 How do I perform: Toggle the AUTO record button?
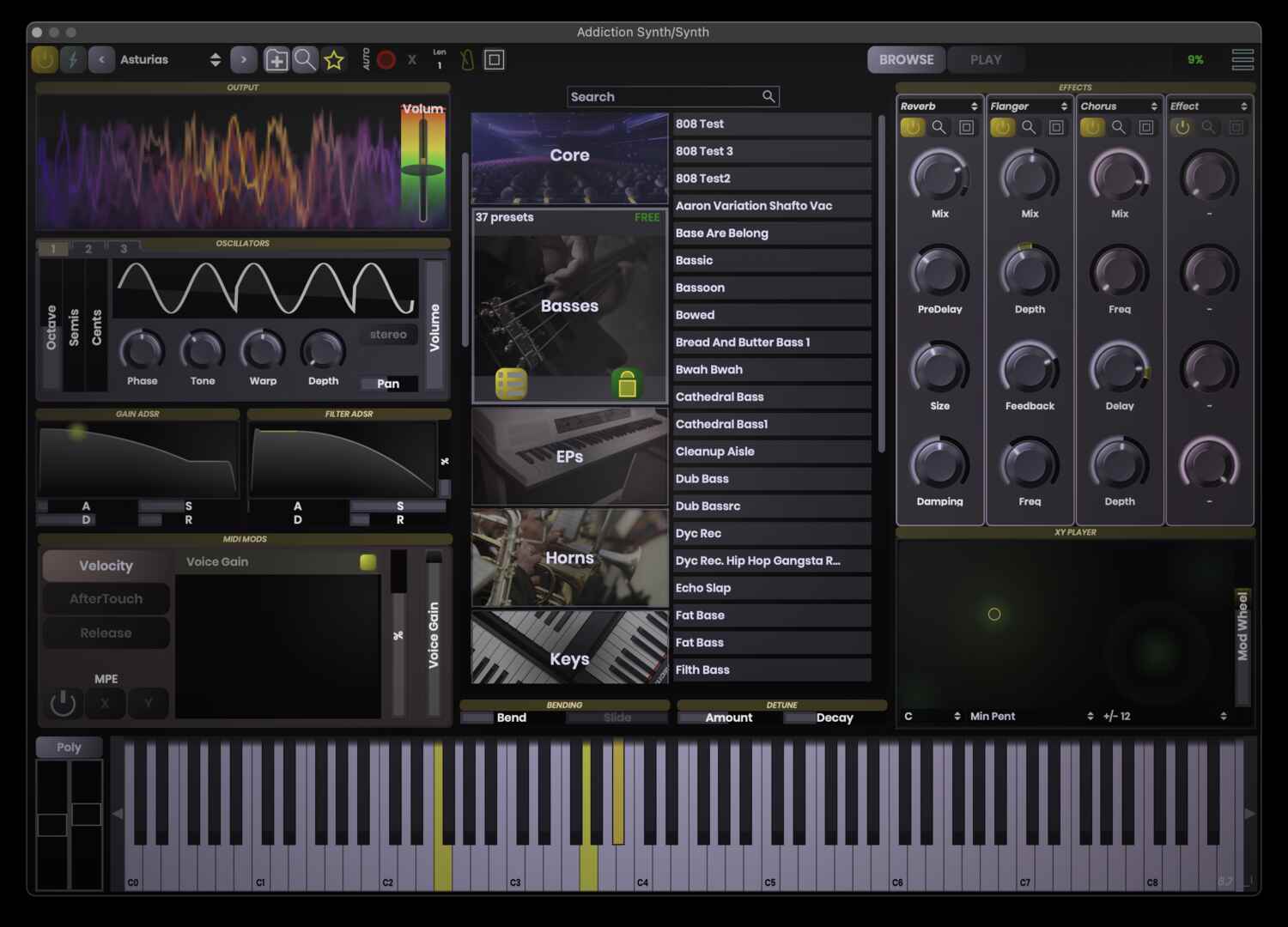[x=385, y=59]
